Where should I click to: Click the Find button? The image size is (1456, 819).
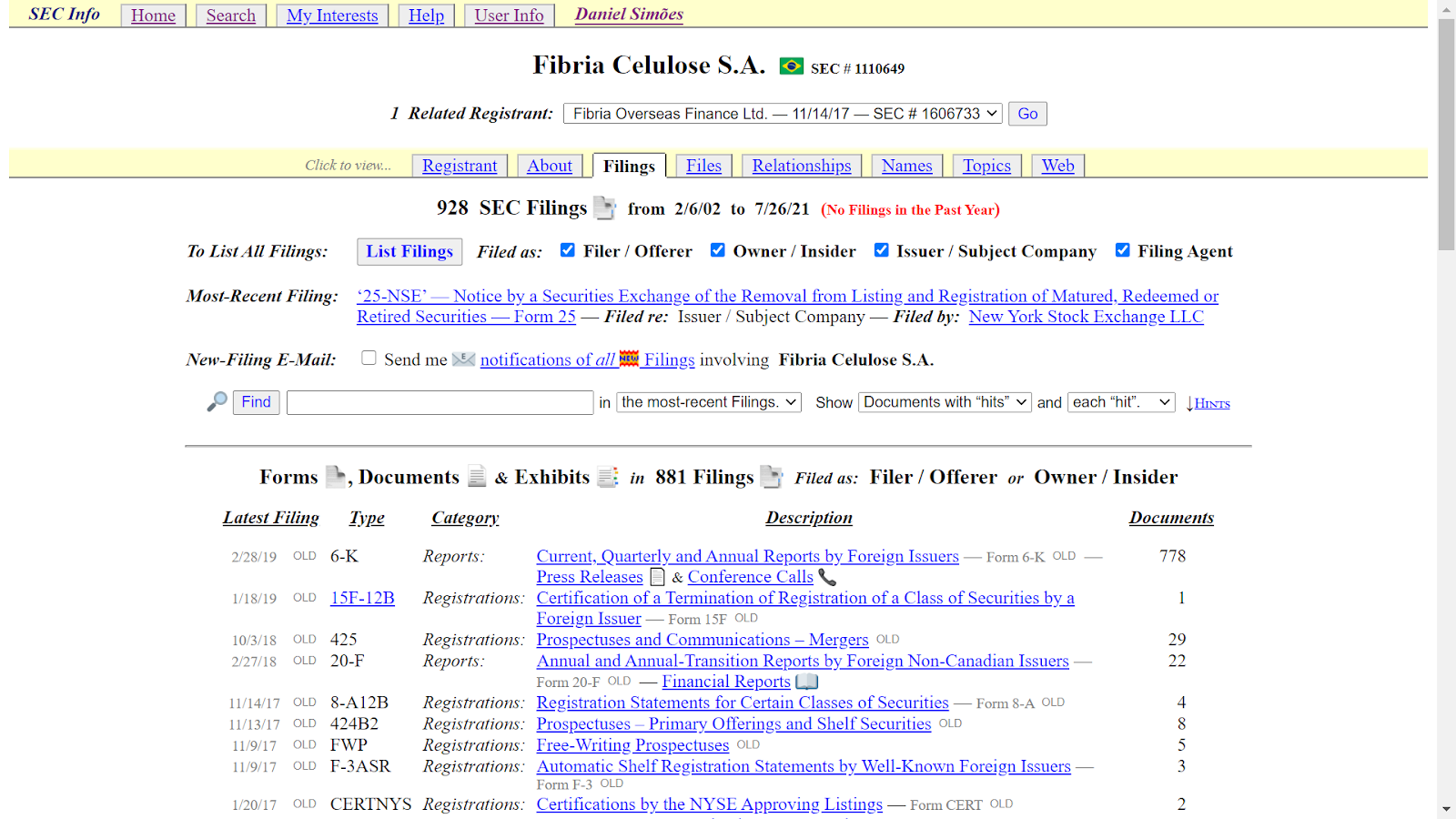click(256, 402)
